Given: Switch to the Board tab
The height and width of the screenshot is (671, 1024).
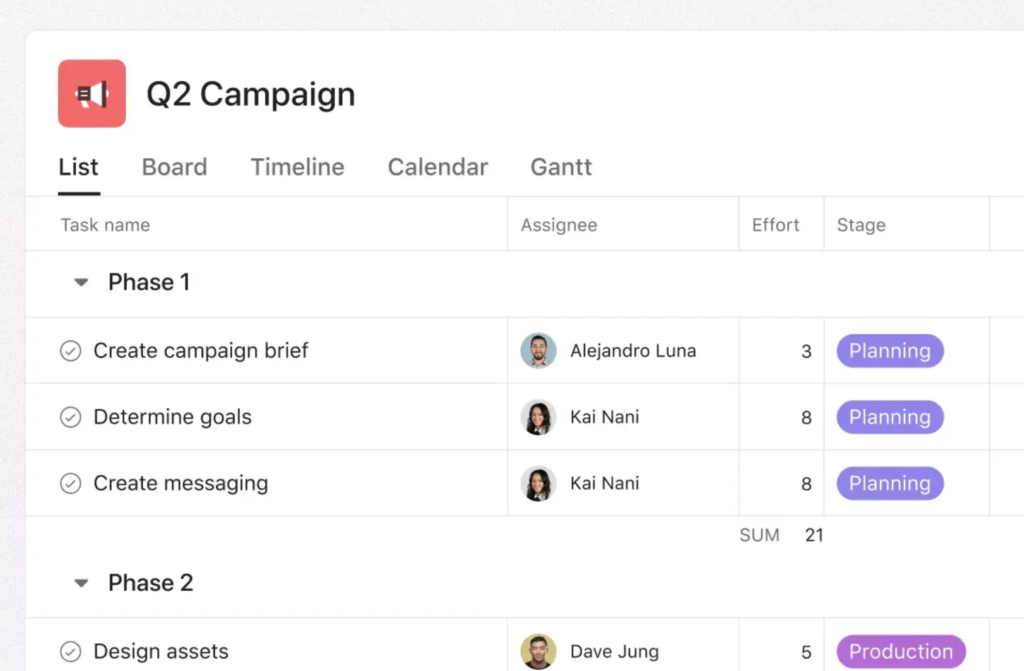Looking at the screenshot, I should click(x=174, y=167).
